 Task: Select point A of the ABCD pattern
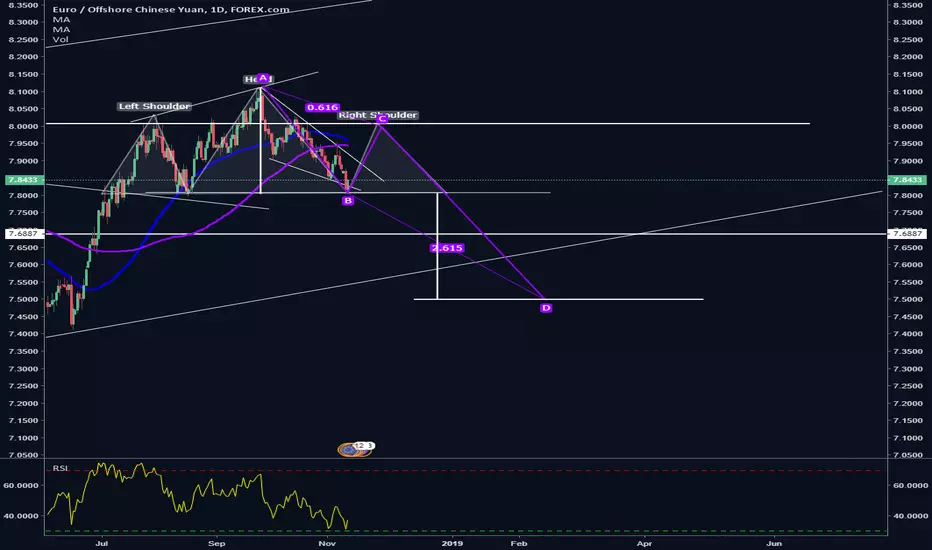pyautogui.click(x=263, y=78)
